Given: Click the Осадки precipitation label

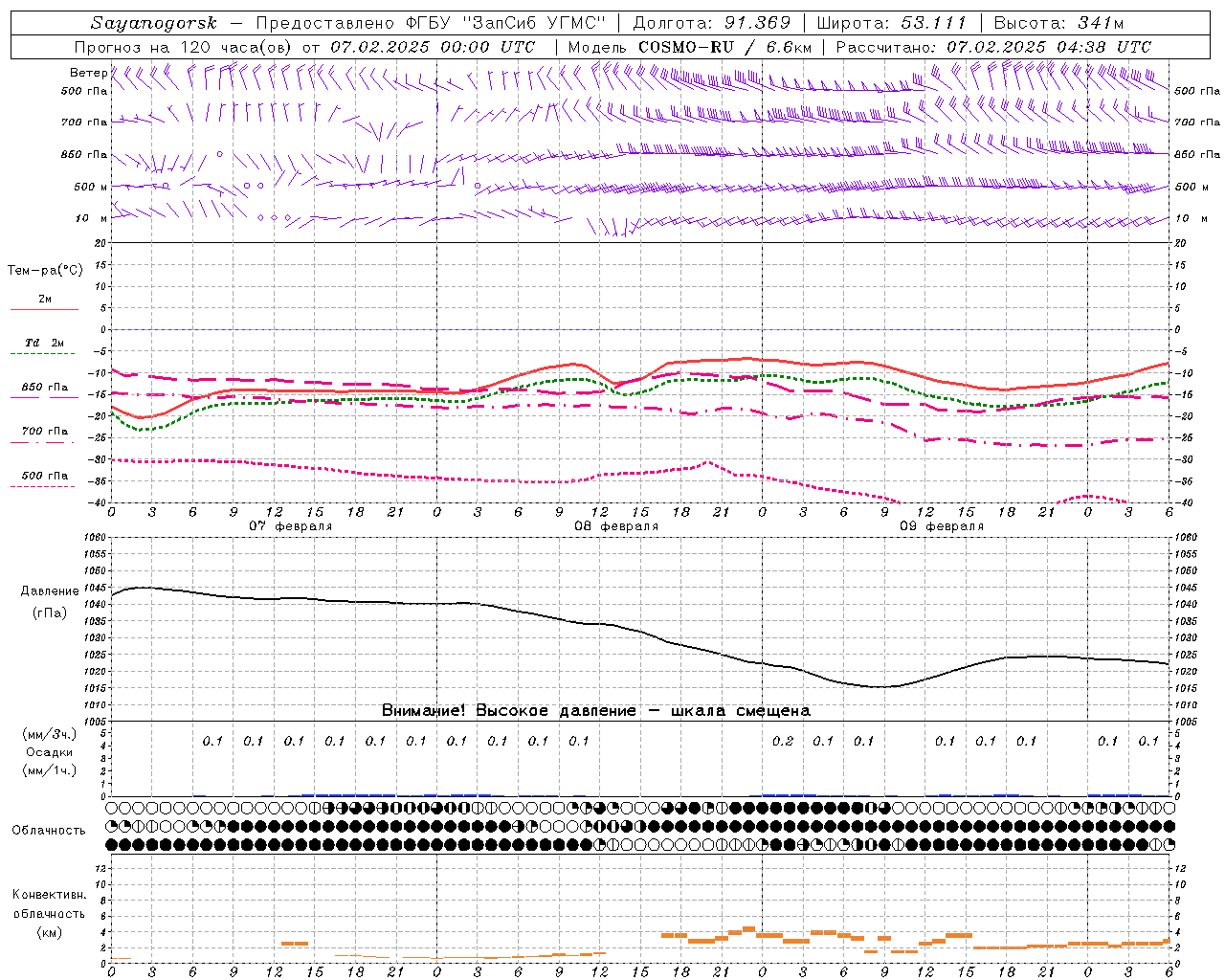Looking at the screenshot, I should click(50, 752).
